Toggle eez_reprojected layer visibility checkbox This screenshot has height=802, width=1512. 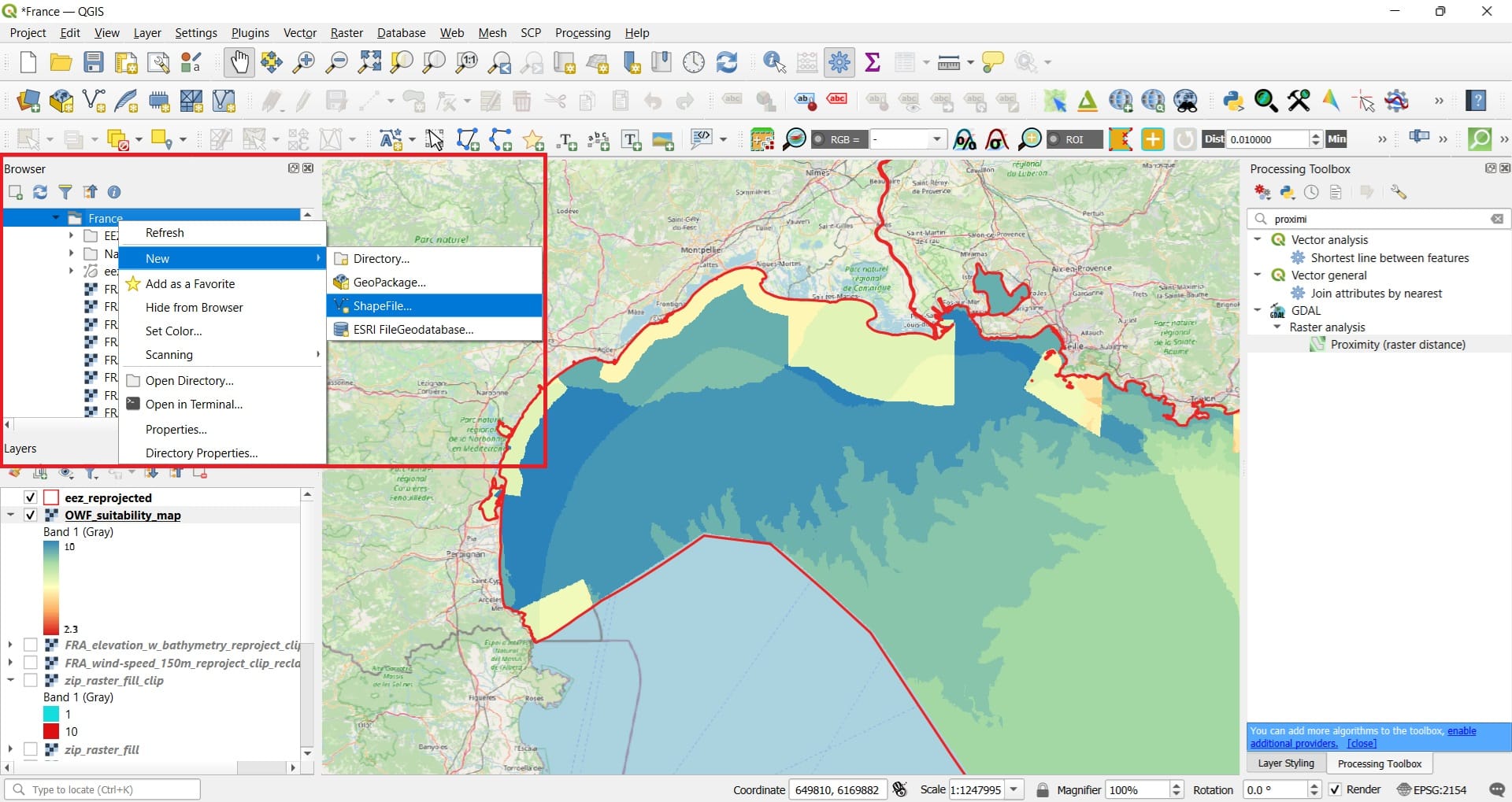30,497
